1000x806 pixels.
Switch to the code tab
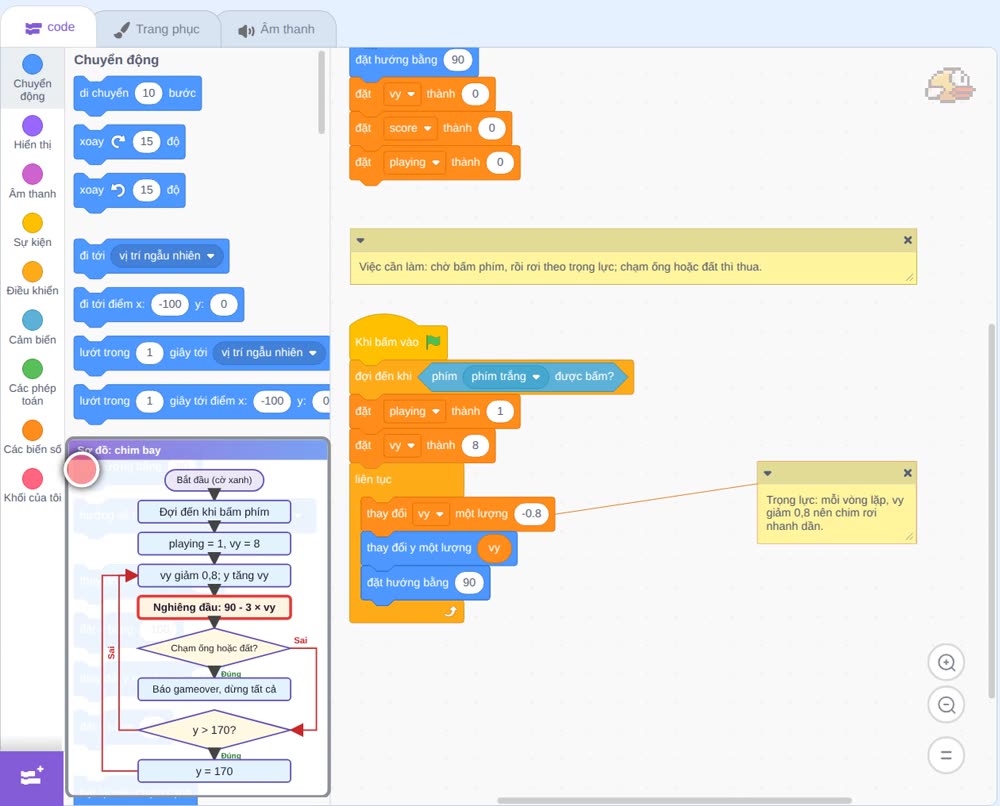coord(49,27)
